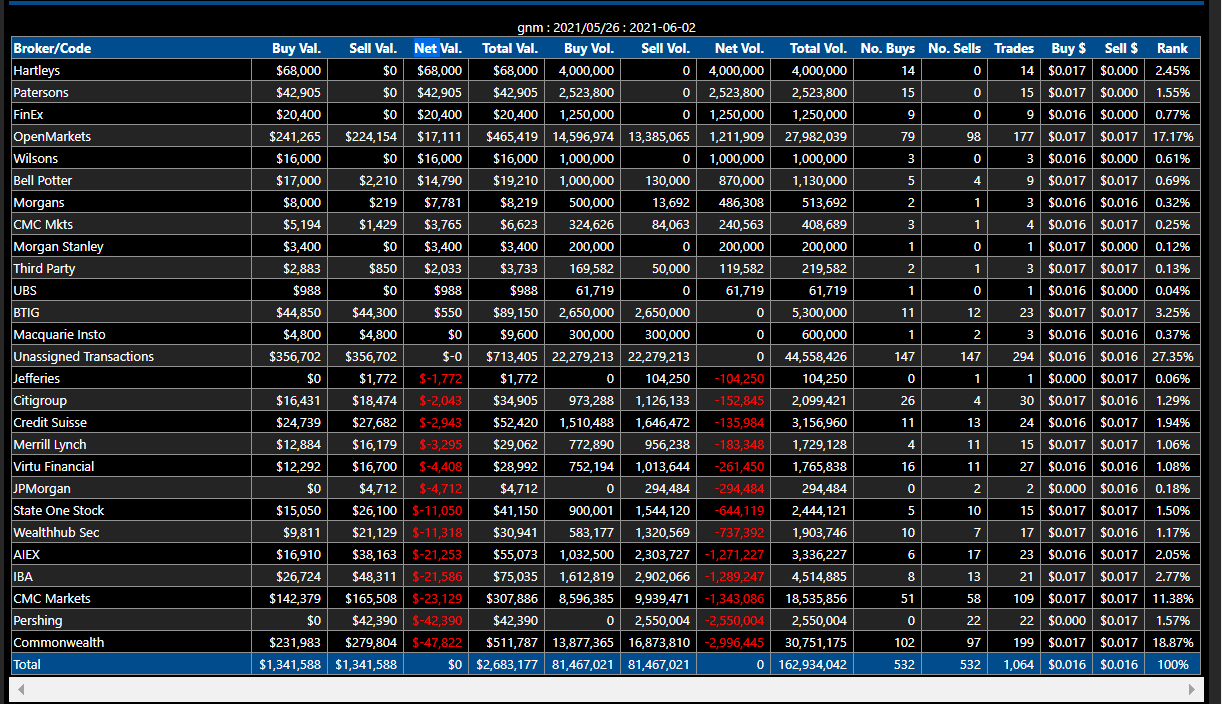Click Pershing net volume -2,550,004
The height and width of the screenshot is (704, 1222).
click(x=733, y=620)
